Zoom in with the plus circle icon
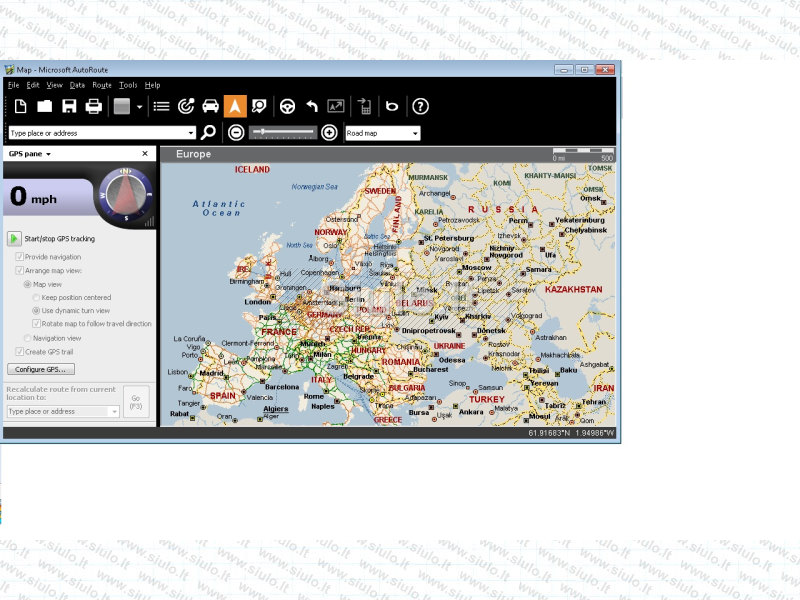The image size is (800, 600). pos(329,133)
